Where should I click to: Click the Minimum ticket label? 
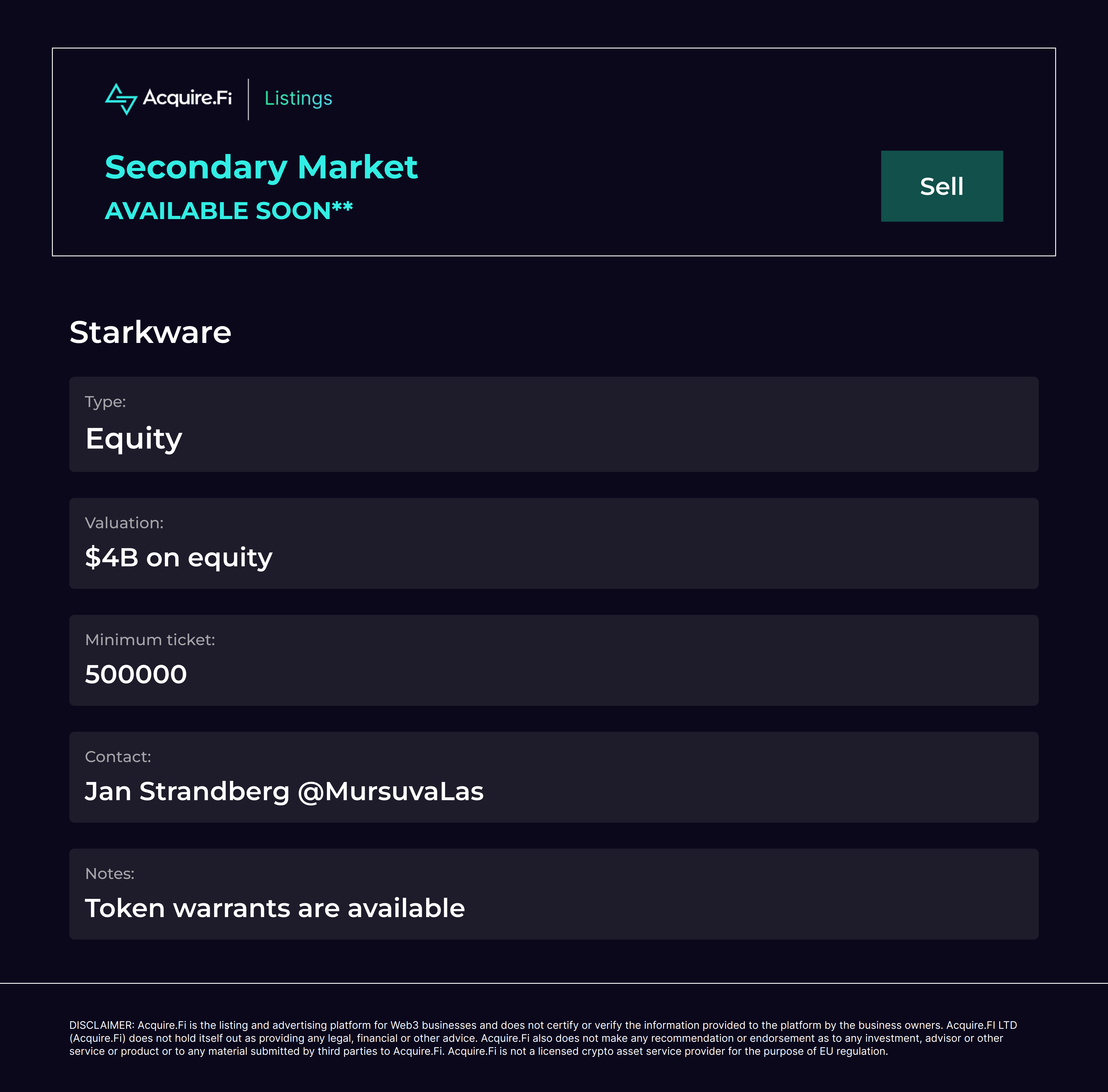(150, 640)
